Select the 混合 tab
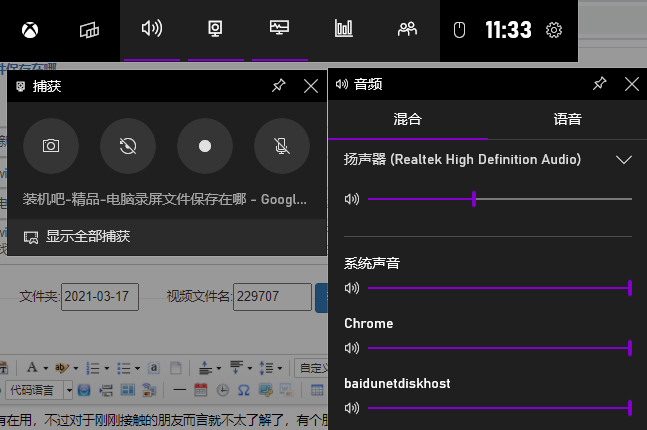 407,120
